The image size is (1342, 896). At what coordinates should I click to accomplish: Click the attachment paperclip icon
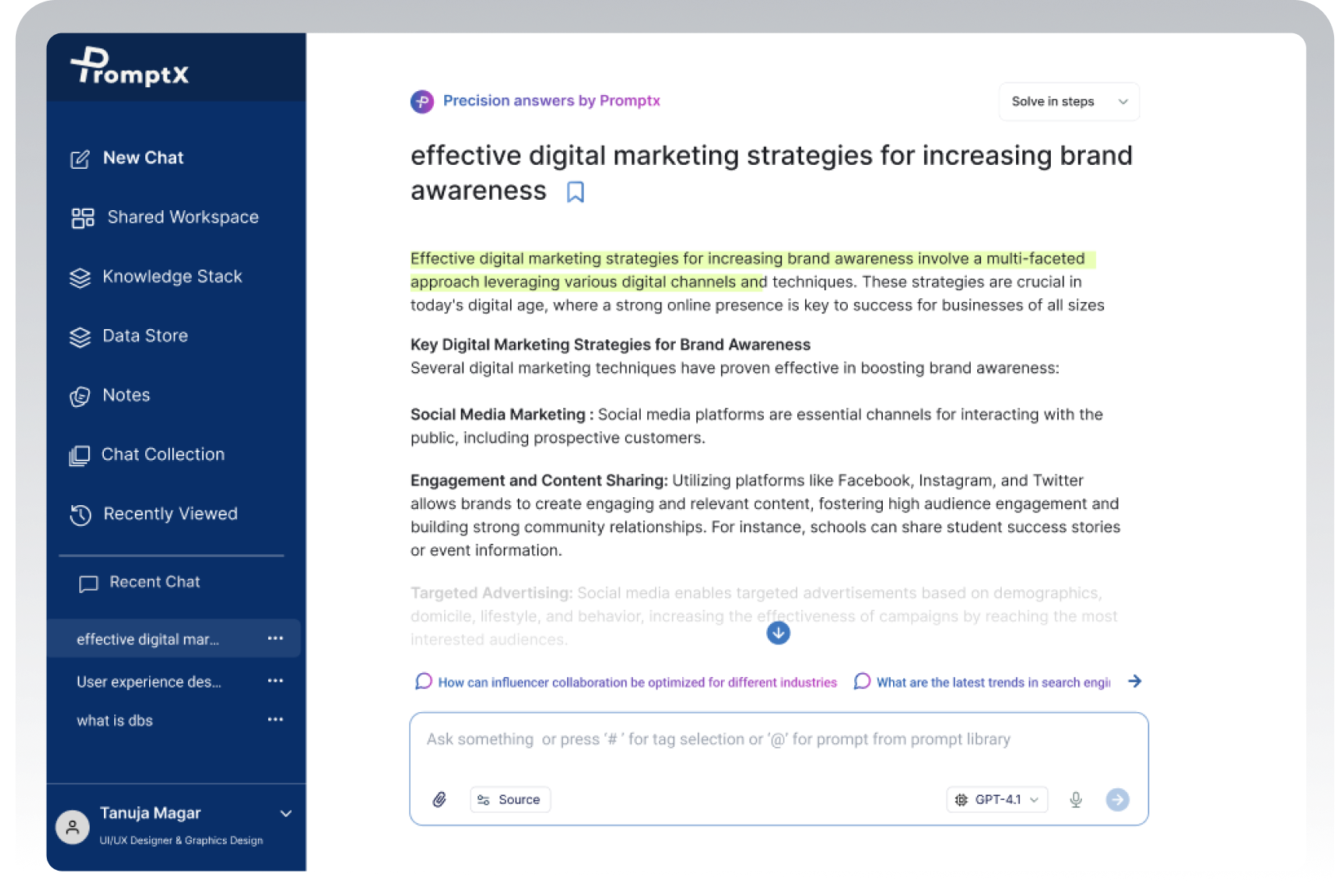(x=439, y=799)
